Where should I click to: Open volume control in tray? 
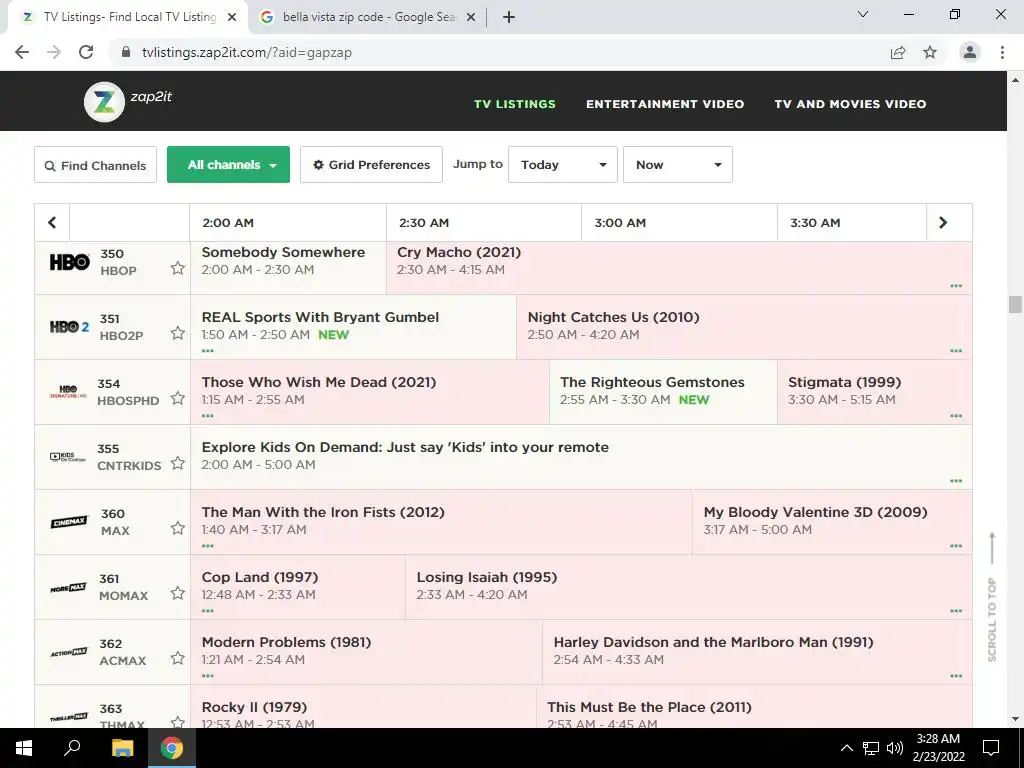(x=895, y=748)
